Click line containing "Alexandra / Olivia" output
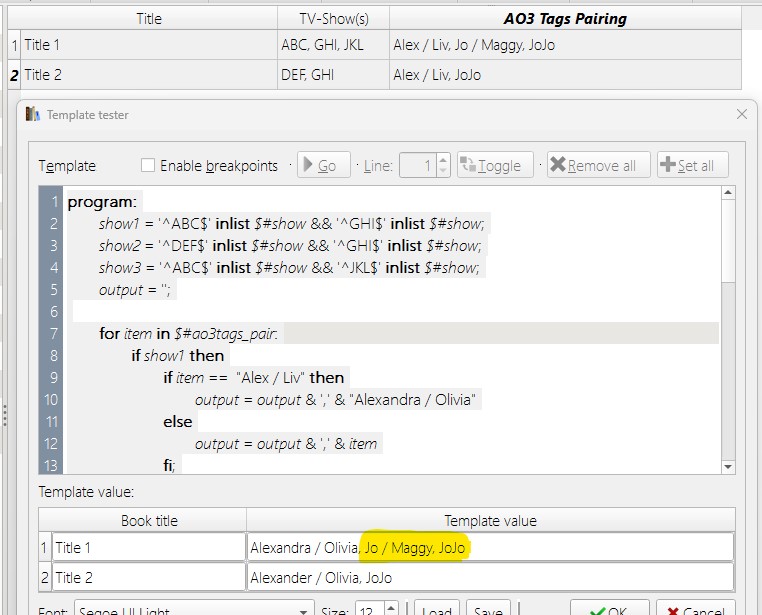This screenshot has width=762, height=615. 335,399
